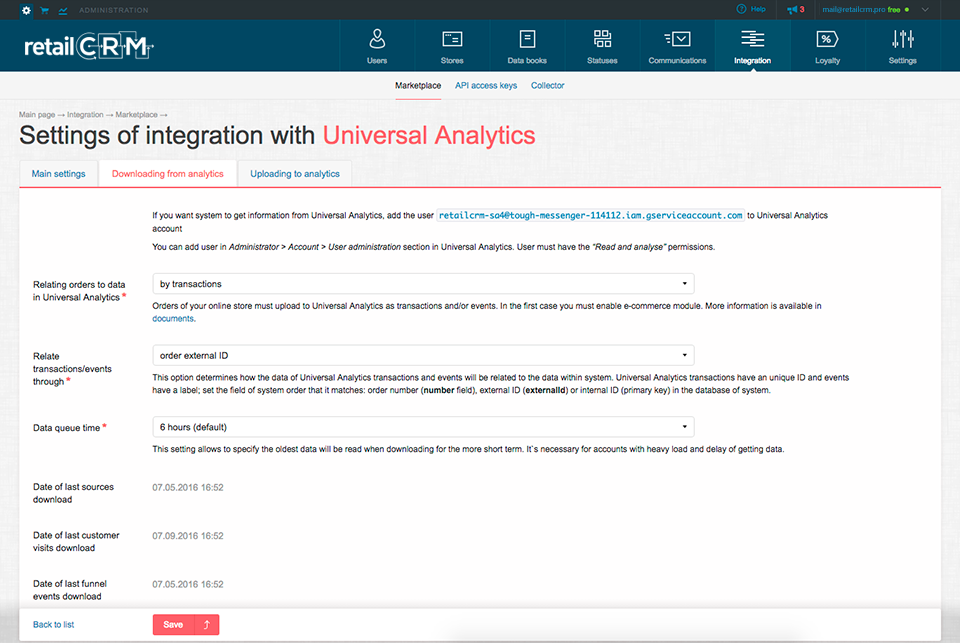Open API access keys subsection

tap(486, 86)
